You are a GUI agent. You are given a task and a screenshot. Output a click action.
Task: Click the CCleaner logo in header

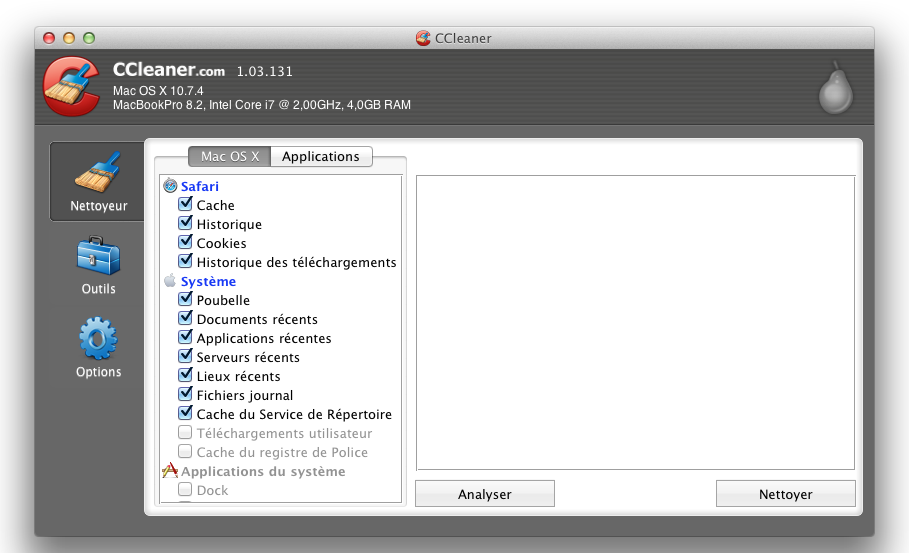tap(71, 87)
